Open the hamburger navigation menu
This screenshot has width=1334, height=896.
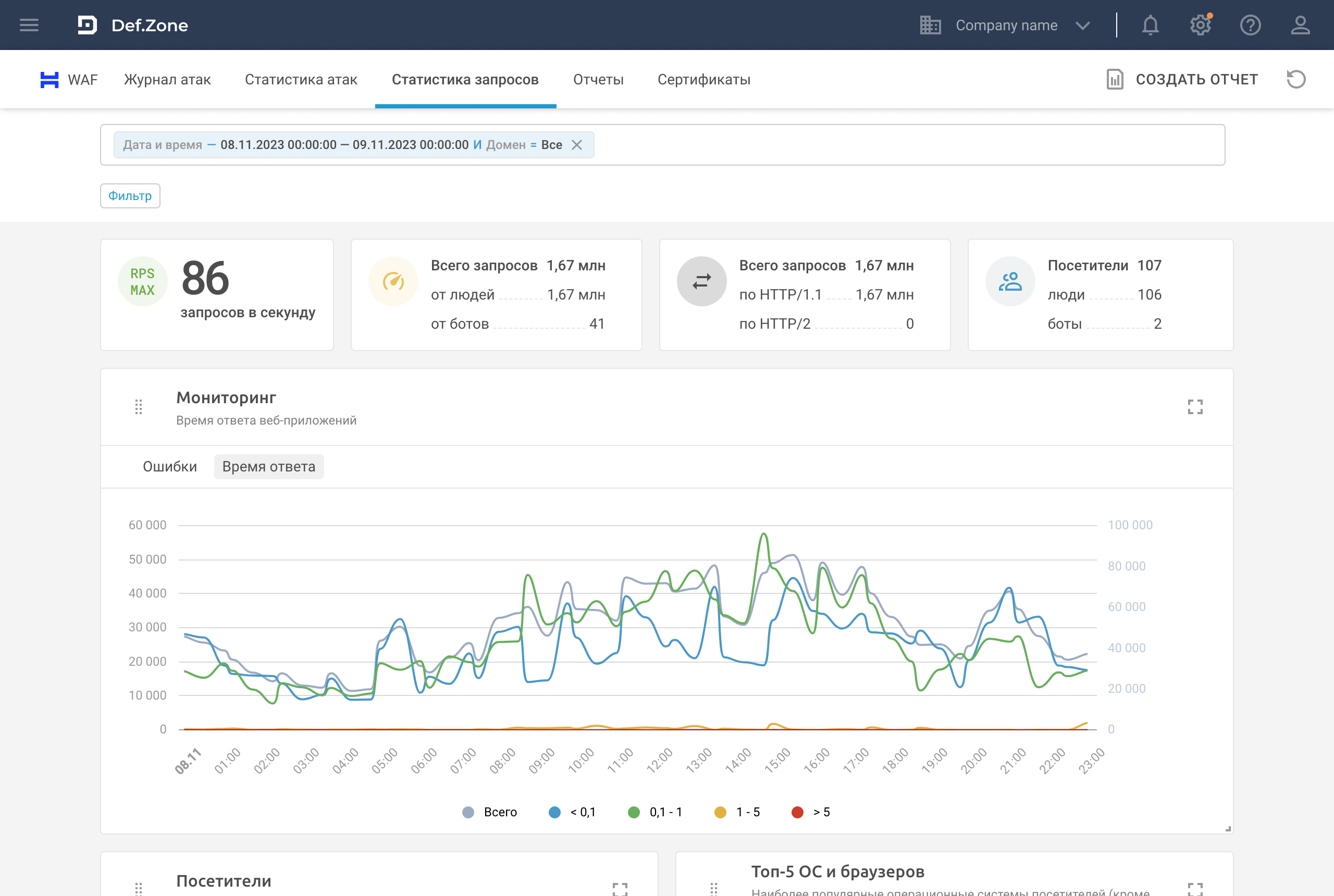(29, 25)
